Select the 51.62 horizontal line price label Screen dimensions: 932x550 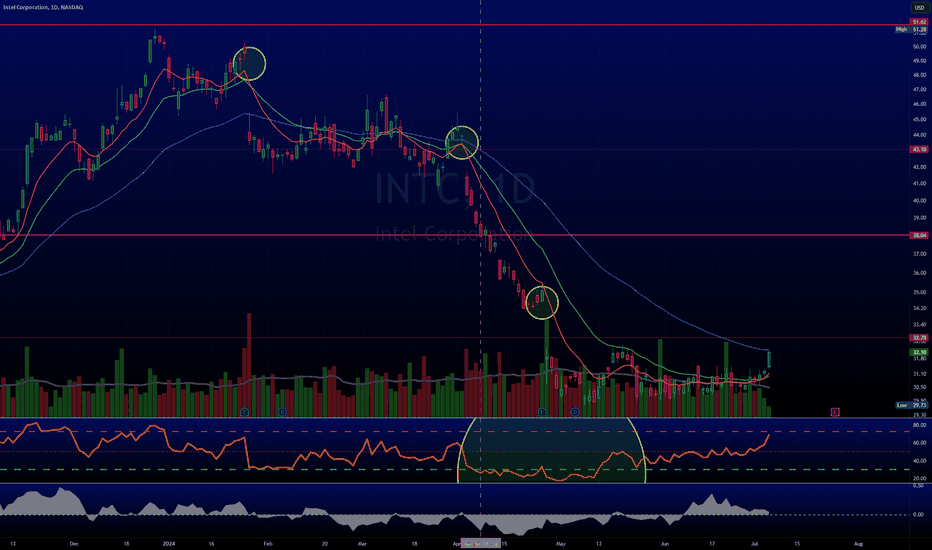click(919, 22)
